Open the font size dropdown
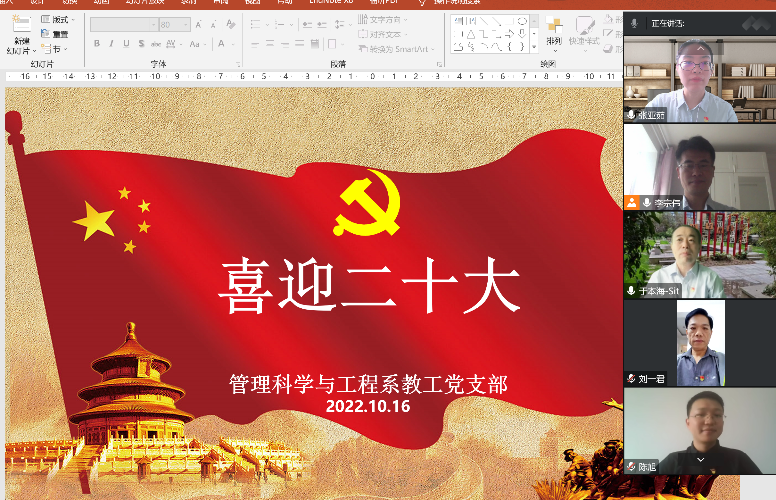The image size is (776, 500). point(188,24)
